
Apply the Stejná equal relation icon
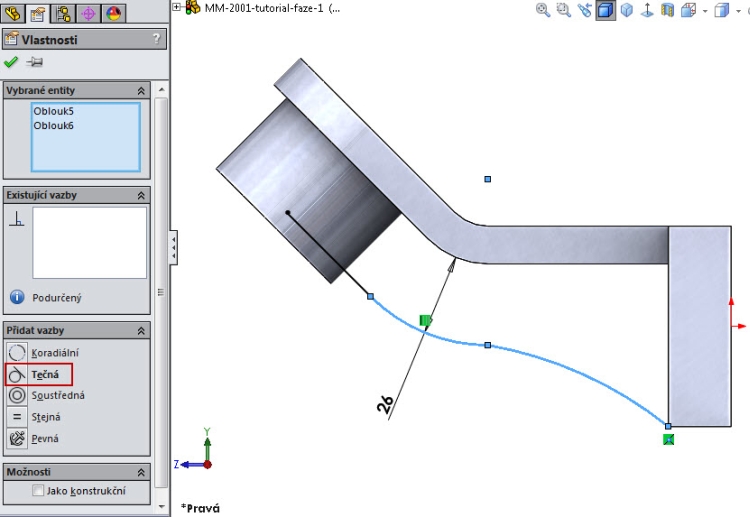(x=17, y=417)
